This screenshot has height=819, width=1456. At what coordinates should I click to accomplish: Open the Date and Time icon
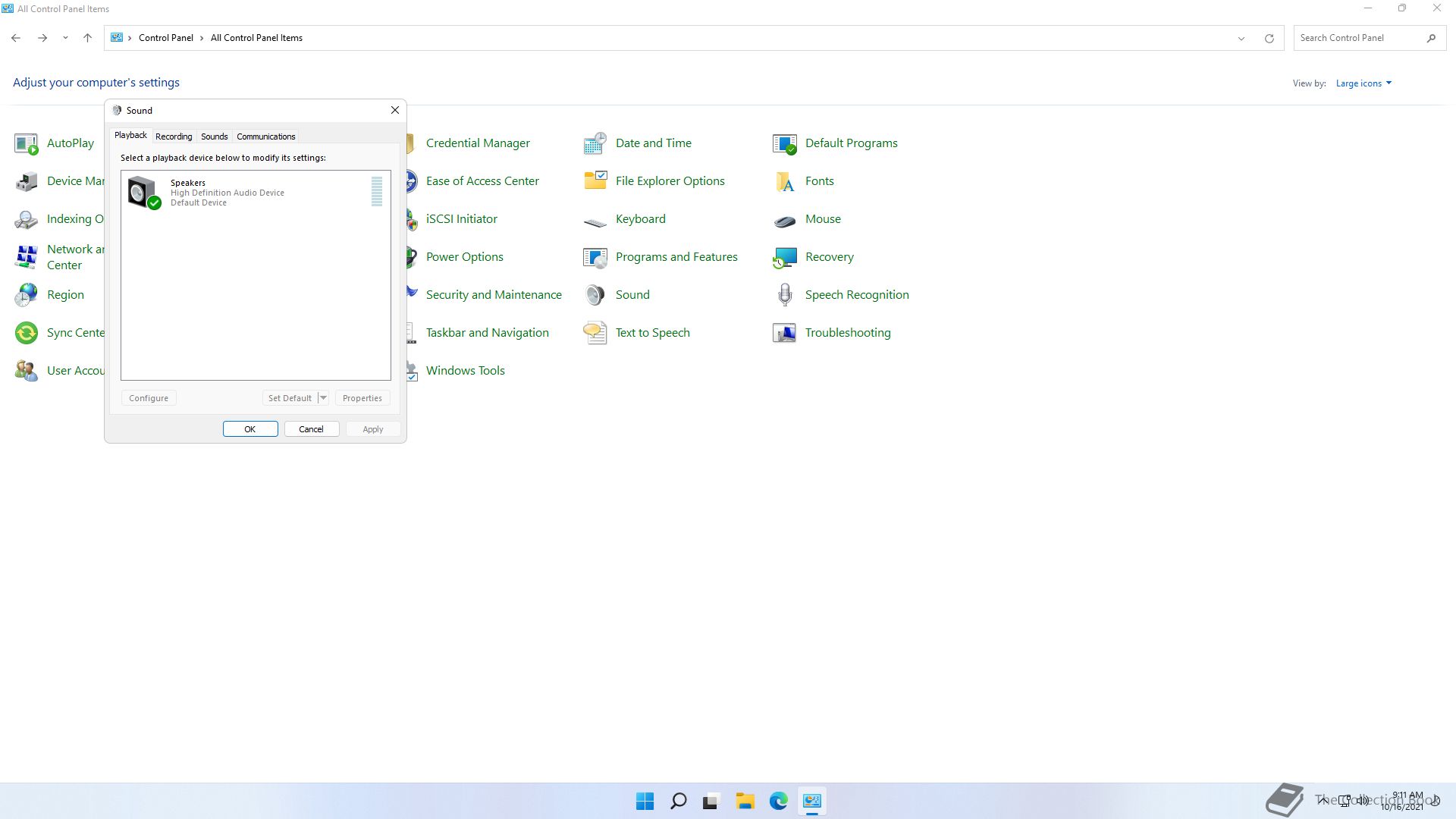click(x=595, y=143)
